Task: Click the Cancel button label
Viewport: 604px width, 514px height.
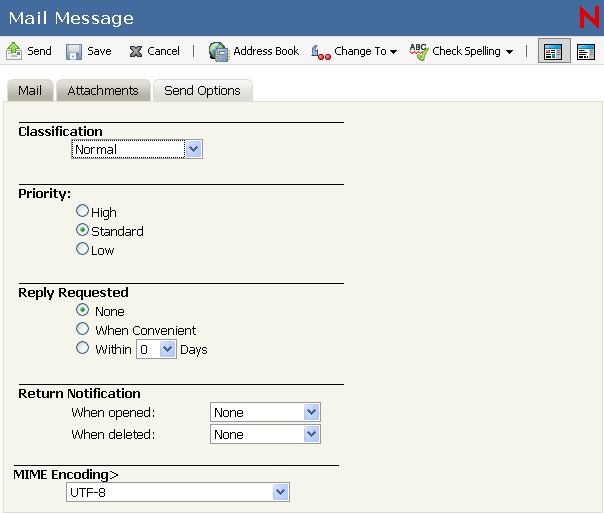Action: pos(163,51)
